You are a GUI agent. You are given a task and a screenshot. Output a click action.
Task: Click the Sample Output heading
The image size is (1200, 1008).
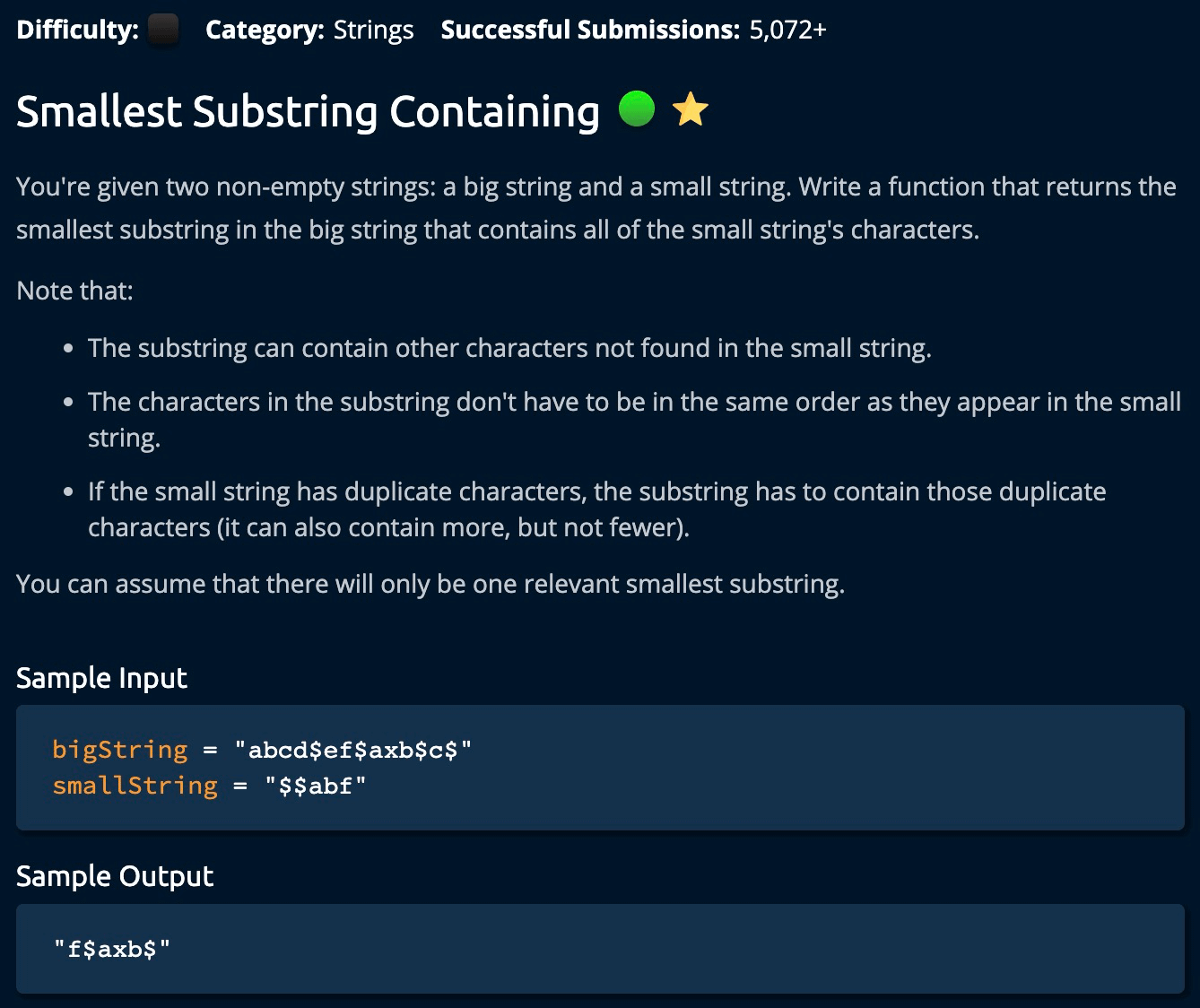(x=115, y=876)
